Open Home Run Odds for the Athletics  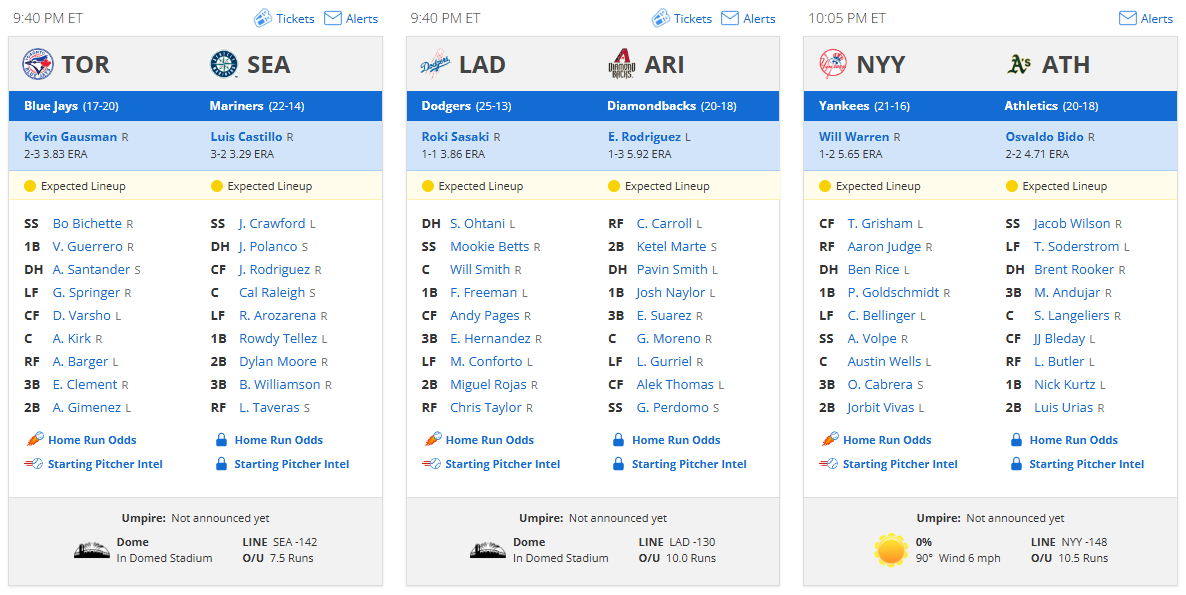pyautogui.click(x=1073, y=440)
